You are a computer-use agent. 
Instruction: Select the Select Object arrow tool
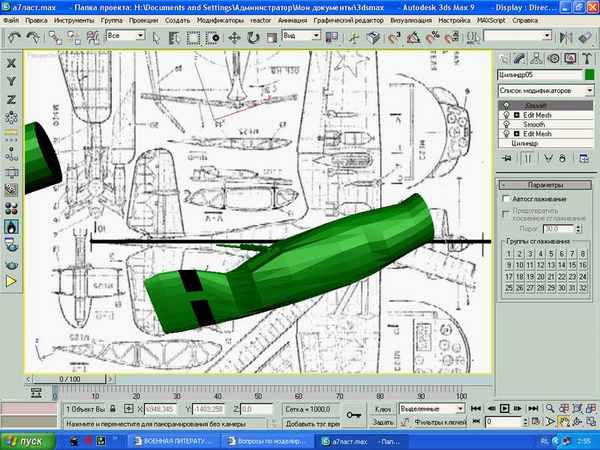(x=156, y=38)
